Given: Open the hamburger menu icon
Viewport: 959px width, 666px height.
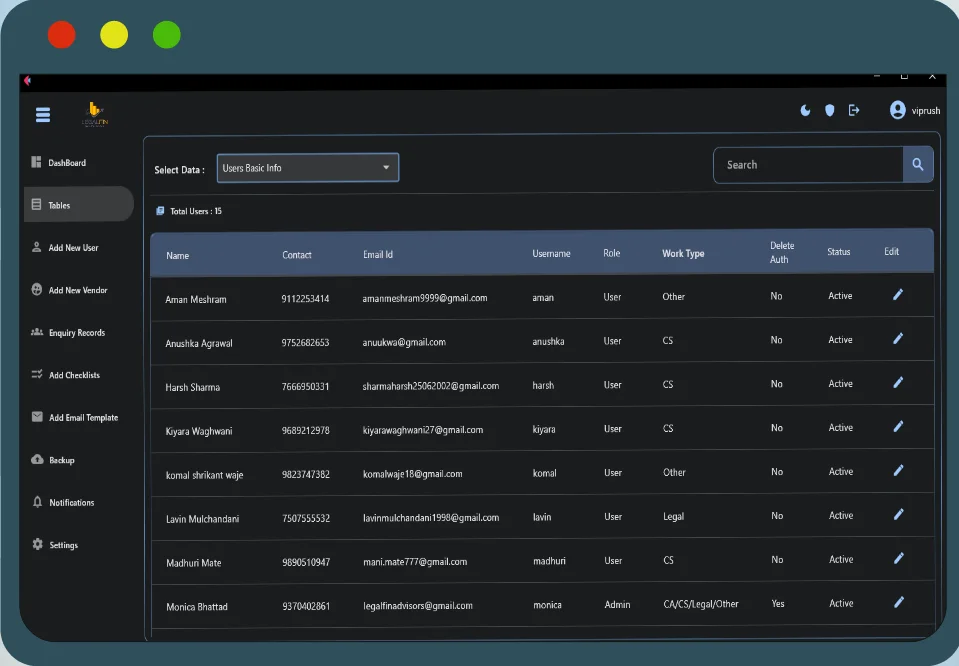Looking at the screenshot, I should (43, 114).
